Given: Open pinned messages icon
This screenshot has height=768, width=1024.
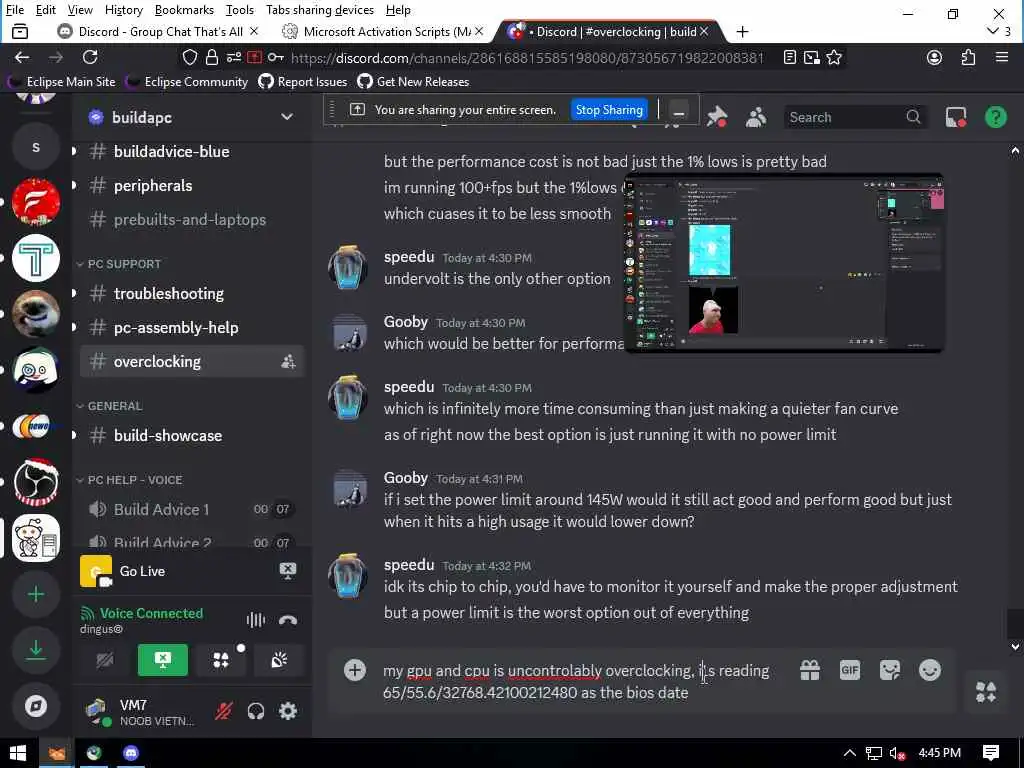Looking at the screenshot, I should tap(717, 118).
